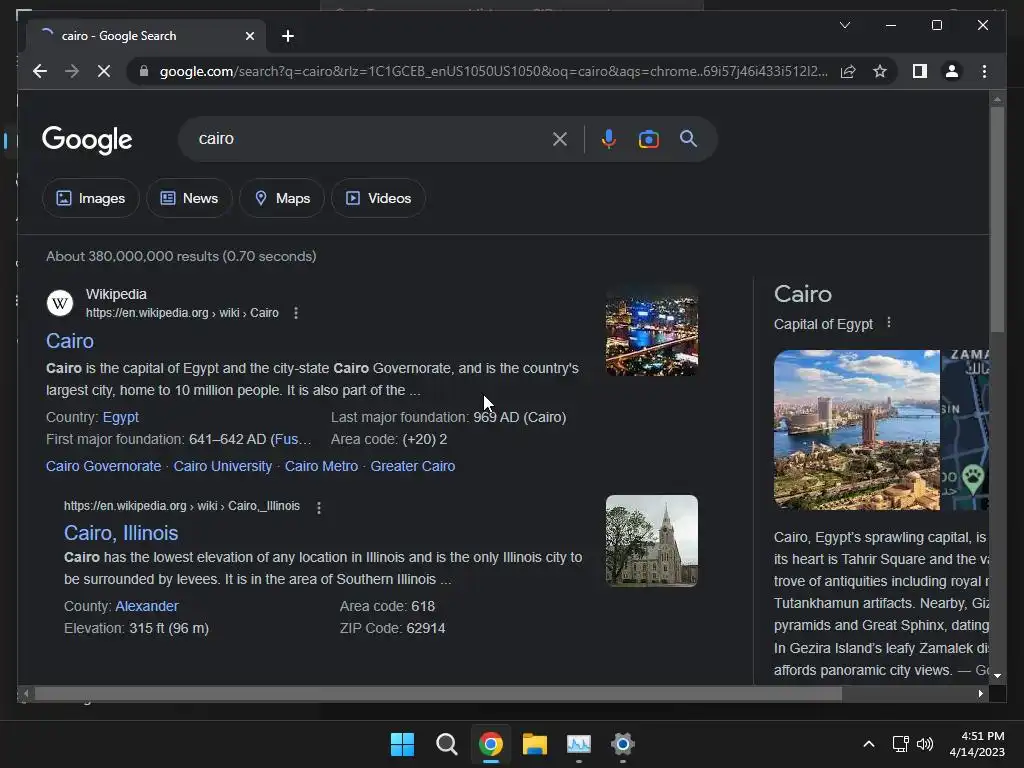Open more options for Wikipedia Cairo result
Image resolution: width=1024 pixels, height=768 pixels.
point(296,313)
